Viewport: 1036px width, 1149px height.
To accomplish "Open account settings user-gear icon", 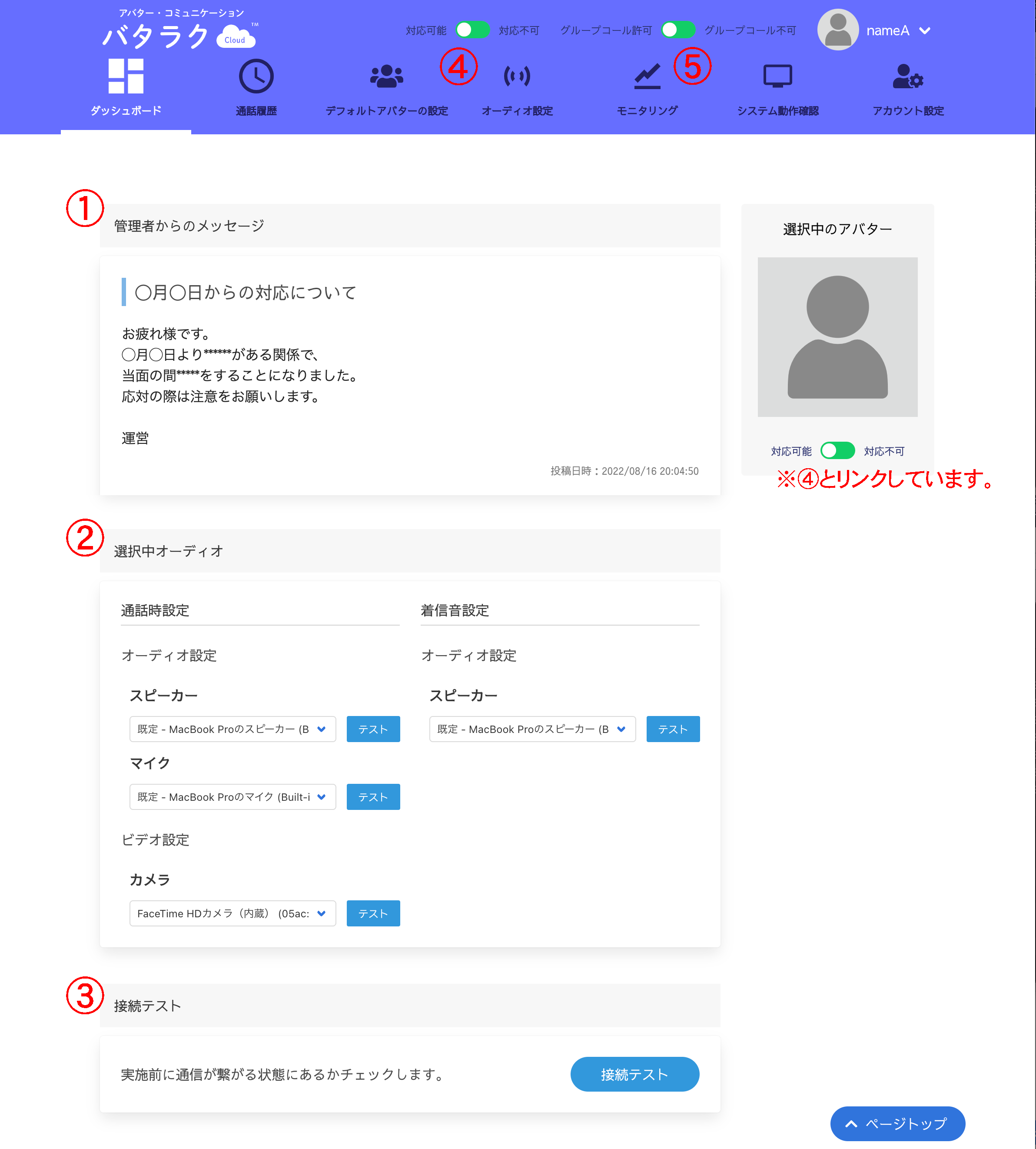I will (908, 76).
